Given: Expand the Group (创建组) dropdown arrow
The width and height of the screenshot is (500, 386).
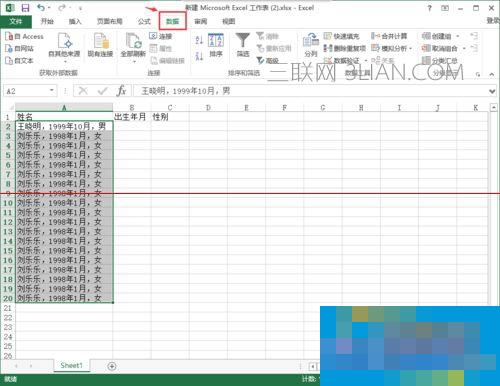Looking at the screenshot, I should click(458, 36).
